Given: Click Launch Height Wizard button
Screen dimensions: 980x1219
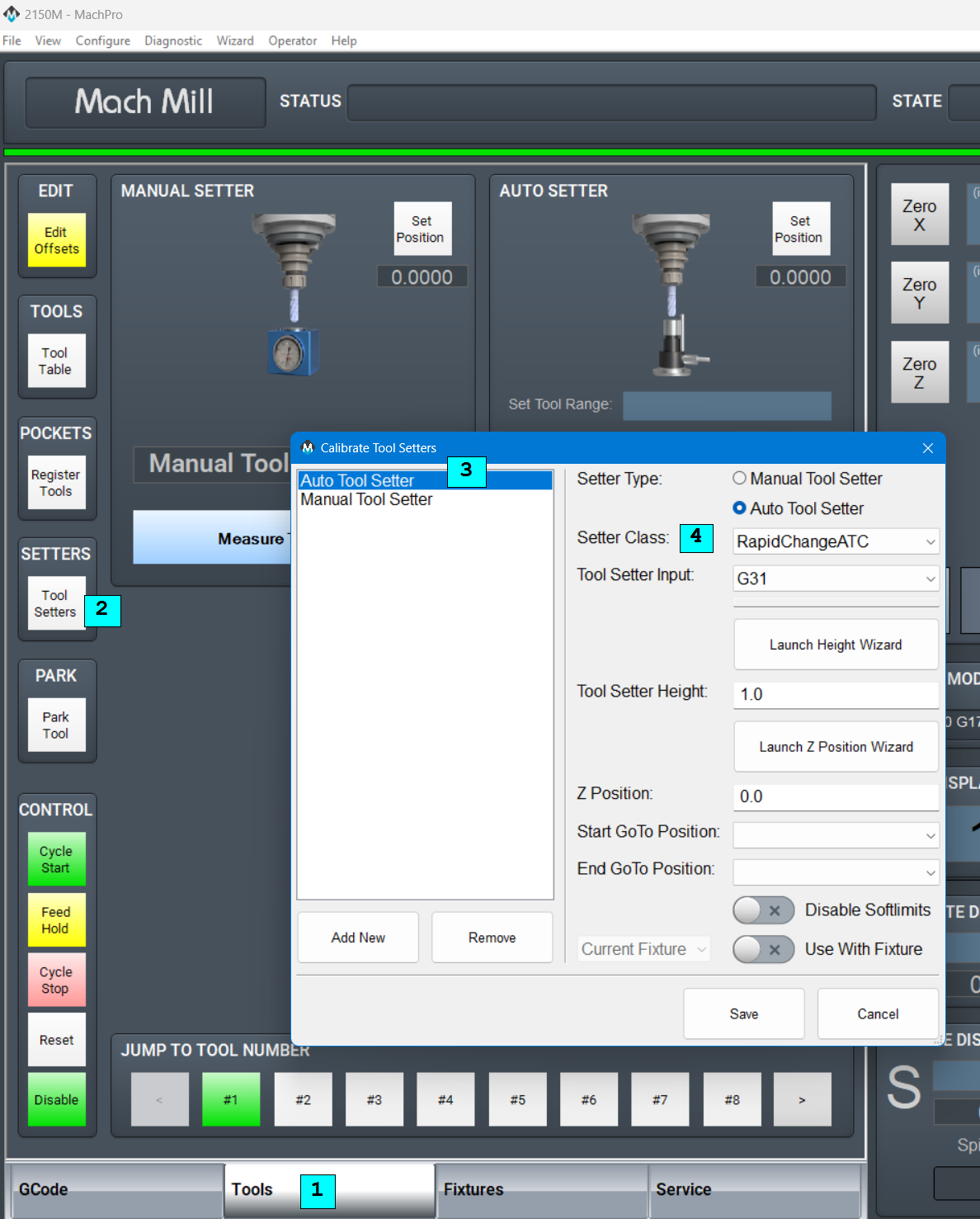Looking at the screenshot, I should [836, 645].
